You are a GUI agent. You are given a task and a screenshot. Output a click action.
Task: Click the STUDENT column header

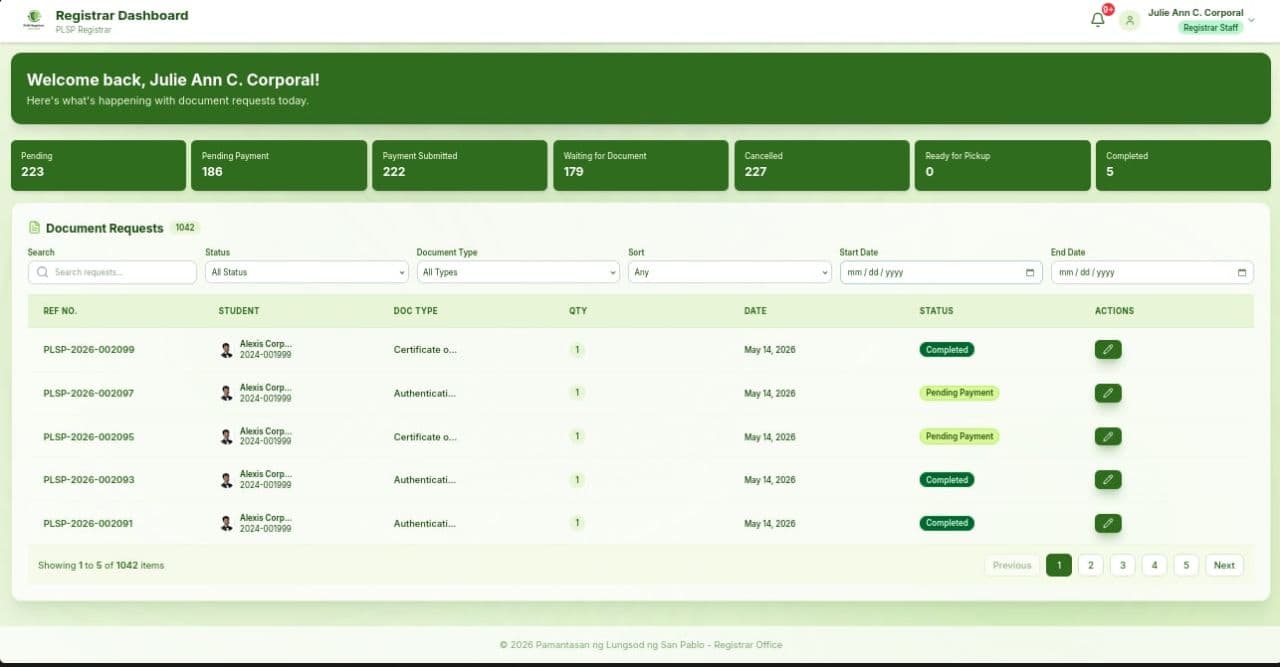[x=239, y=311]
